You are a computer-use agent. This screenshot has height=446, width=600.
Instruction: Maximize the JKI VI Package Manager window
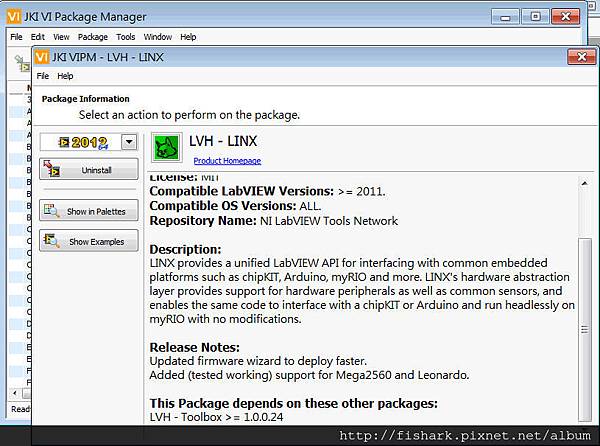point(535,16)
